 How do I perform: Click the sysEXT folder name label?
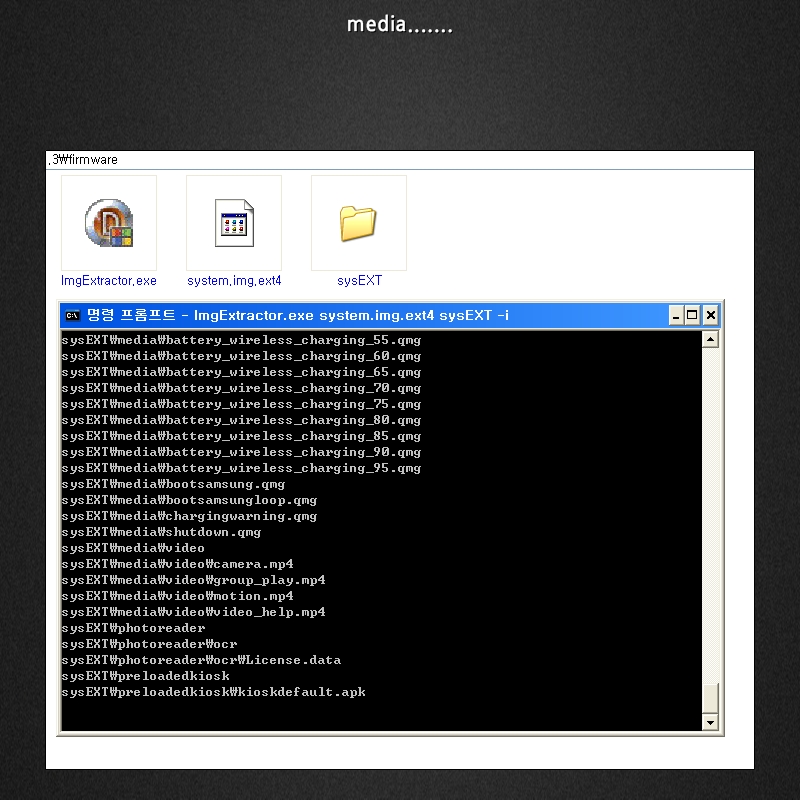(359, 281)
